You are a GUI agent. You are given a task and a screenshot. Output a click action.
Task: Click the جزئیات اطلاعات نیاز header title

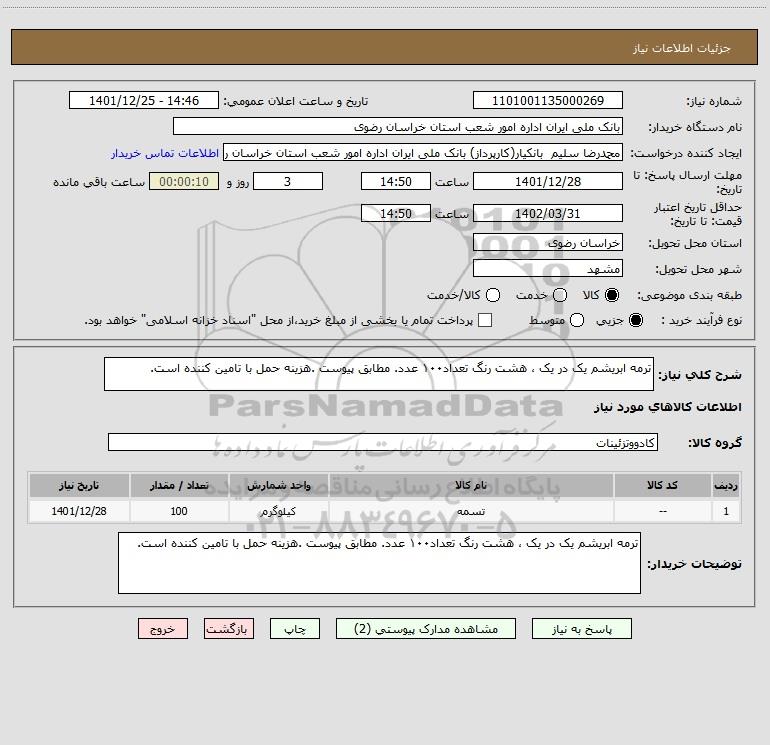point(682,48)
